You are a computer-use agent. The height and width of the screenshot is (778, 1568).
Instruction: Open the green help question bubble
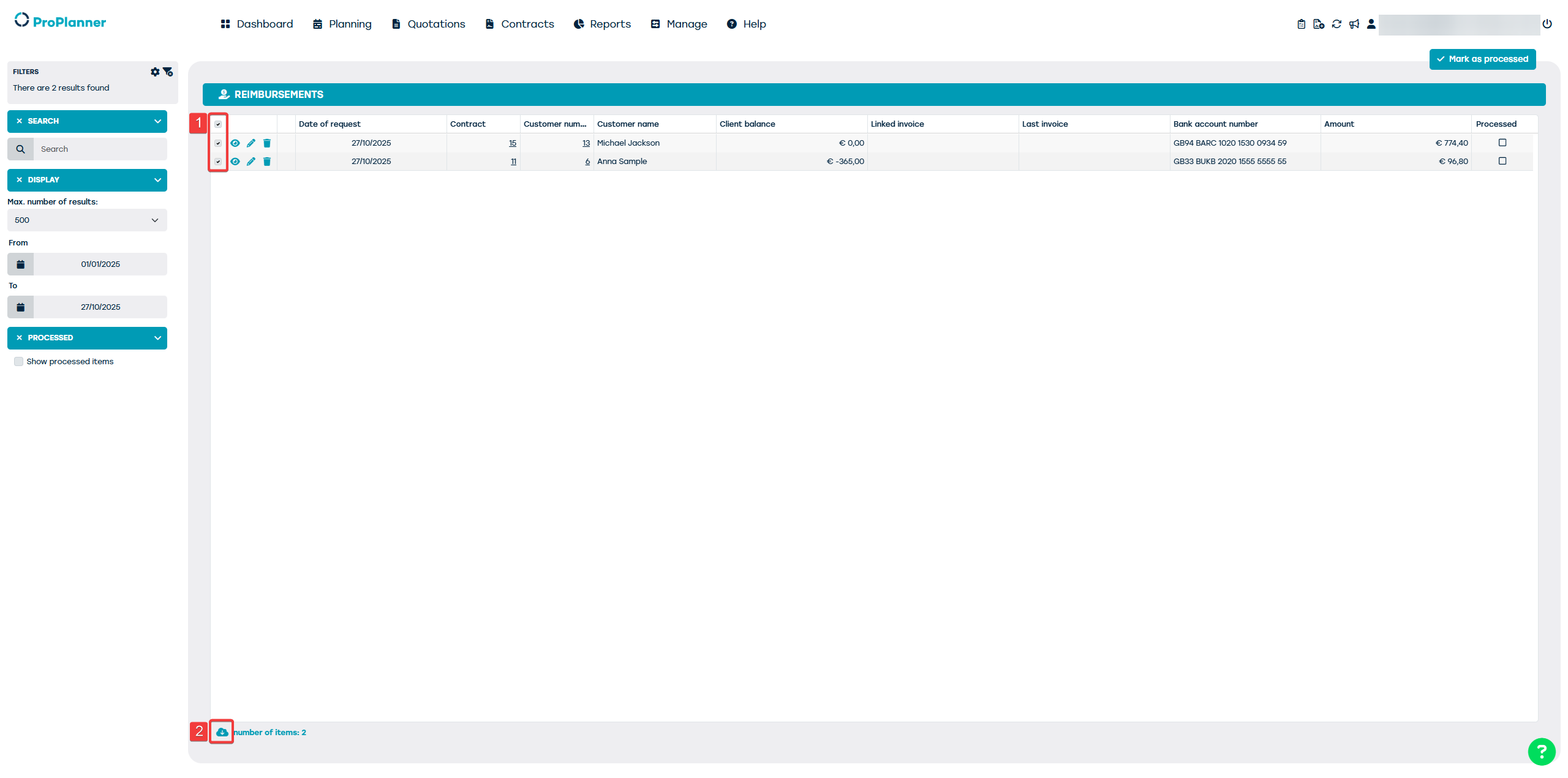1541,752
